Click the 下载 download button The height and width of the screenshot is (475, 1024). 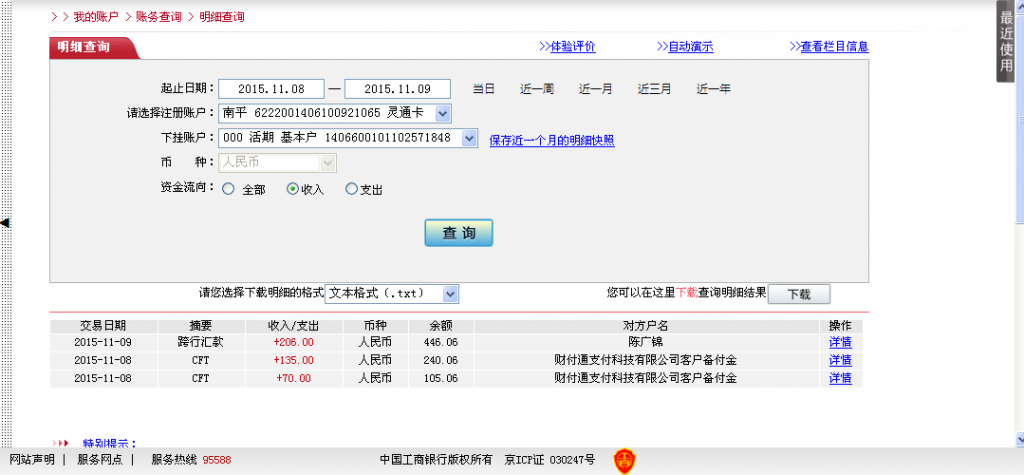pyautogui.click(x=798, y=295)
